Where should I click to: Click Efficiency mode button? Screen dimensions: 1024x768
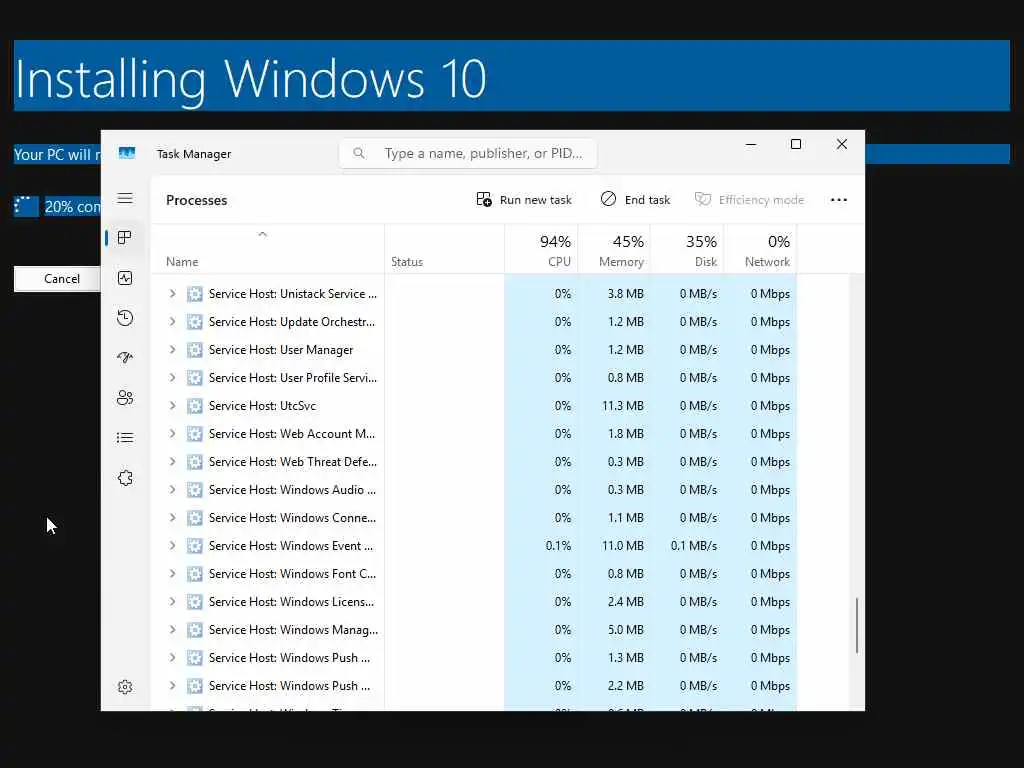(749, 200)
